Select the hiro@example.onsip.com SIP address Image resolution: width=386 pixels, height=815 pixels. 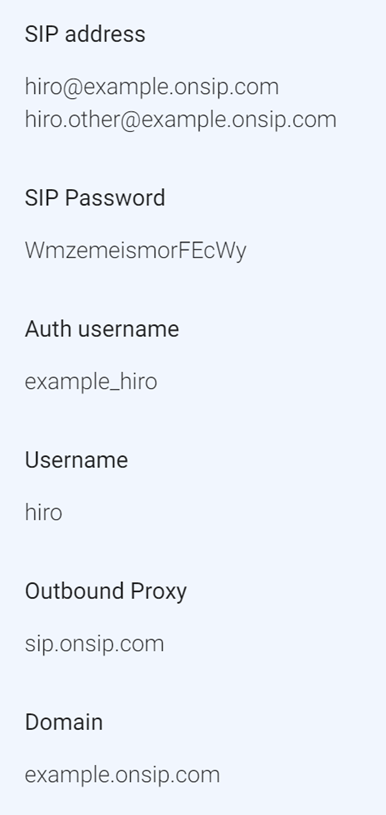coord(152,87)
